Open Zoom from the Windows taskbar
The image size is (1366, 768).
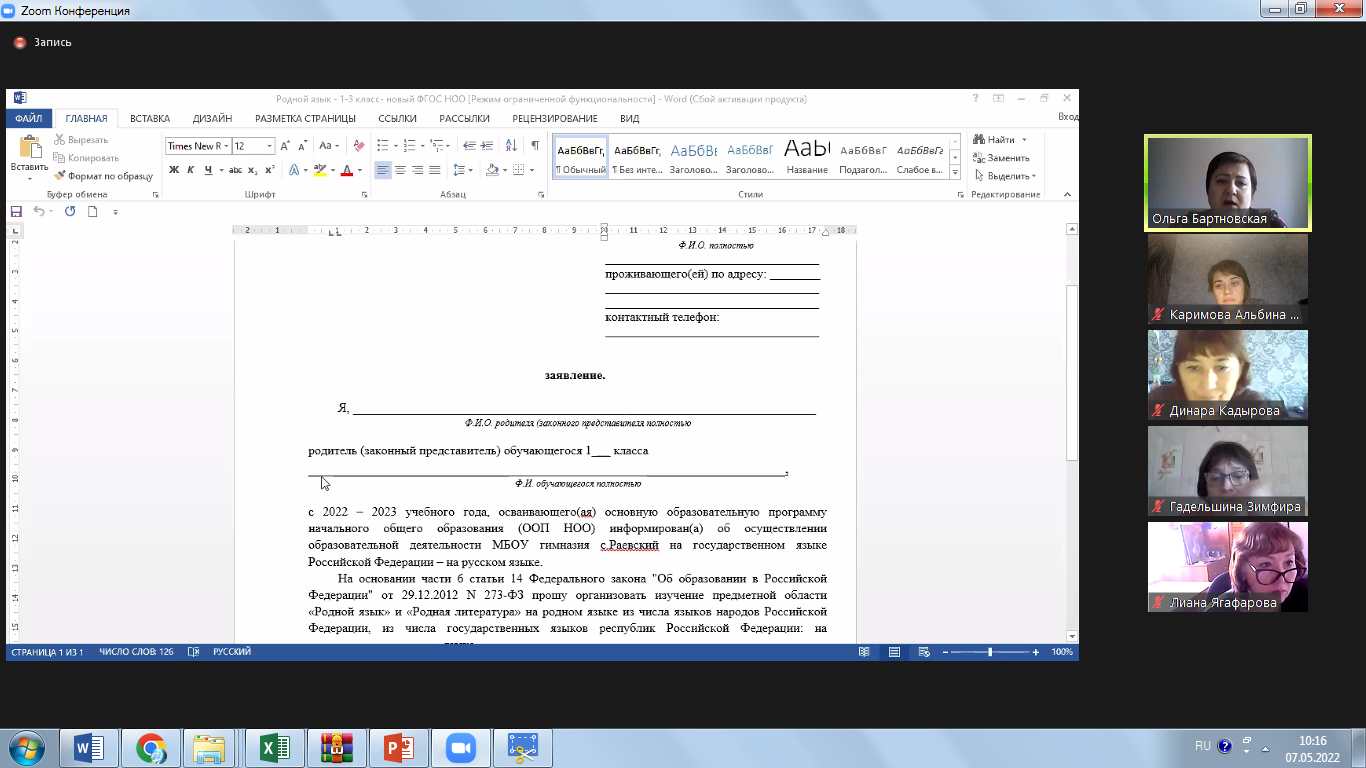click(461, 748)
